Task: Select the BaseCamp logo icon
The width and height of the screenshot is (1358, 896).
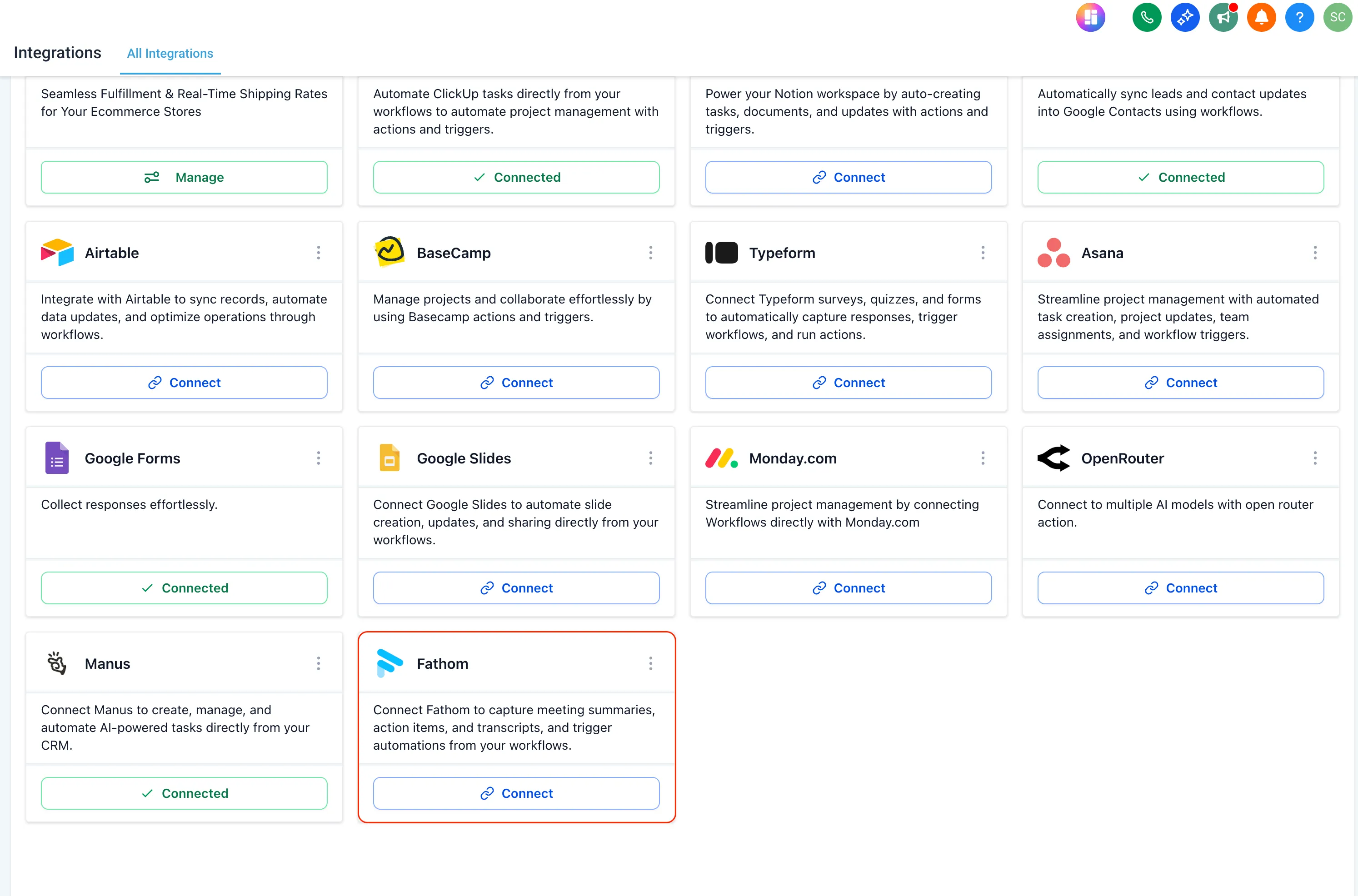Action: click(389, 252)
